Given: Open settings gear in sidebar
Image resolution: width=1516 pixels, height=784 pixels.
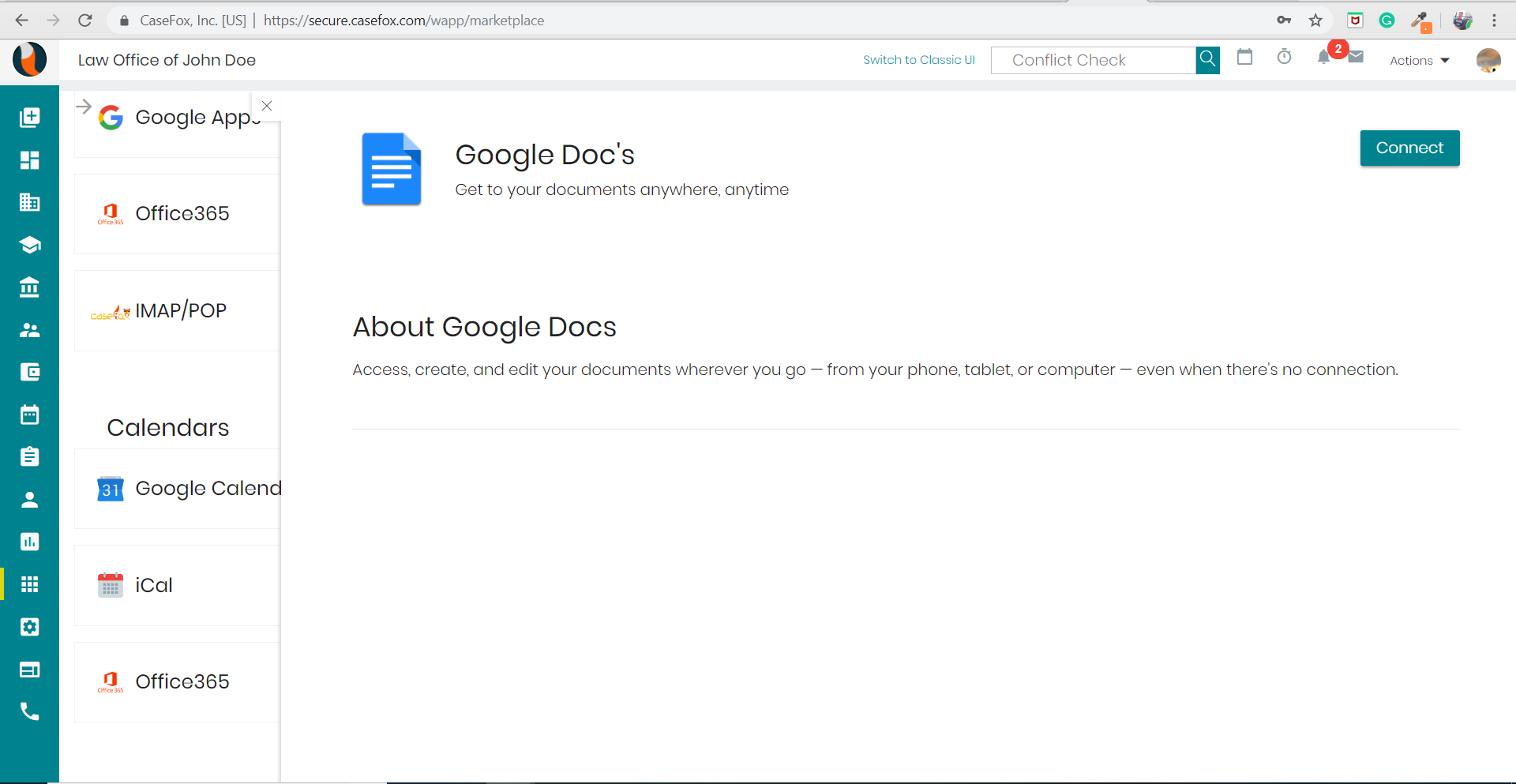Looking at the screenshot, I should coord(29,627).
